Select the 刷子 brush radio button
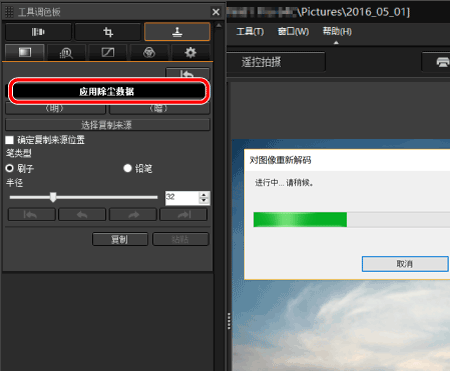The width and height of the screenshot is (450, 371). pyautogui.click(x=9, y=168)
